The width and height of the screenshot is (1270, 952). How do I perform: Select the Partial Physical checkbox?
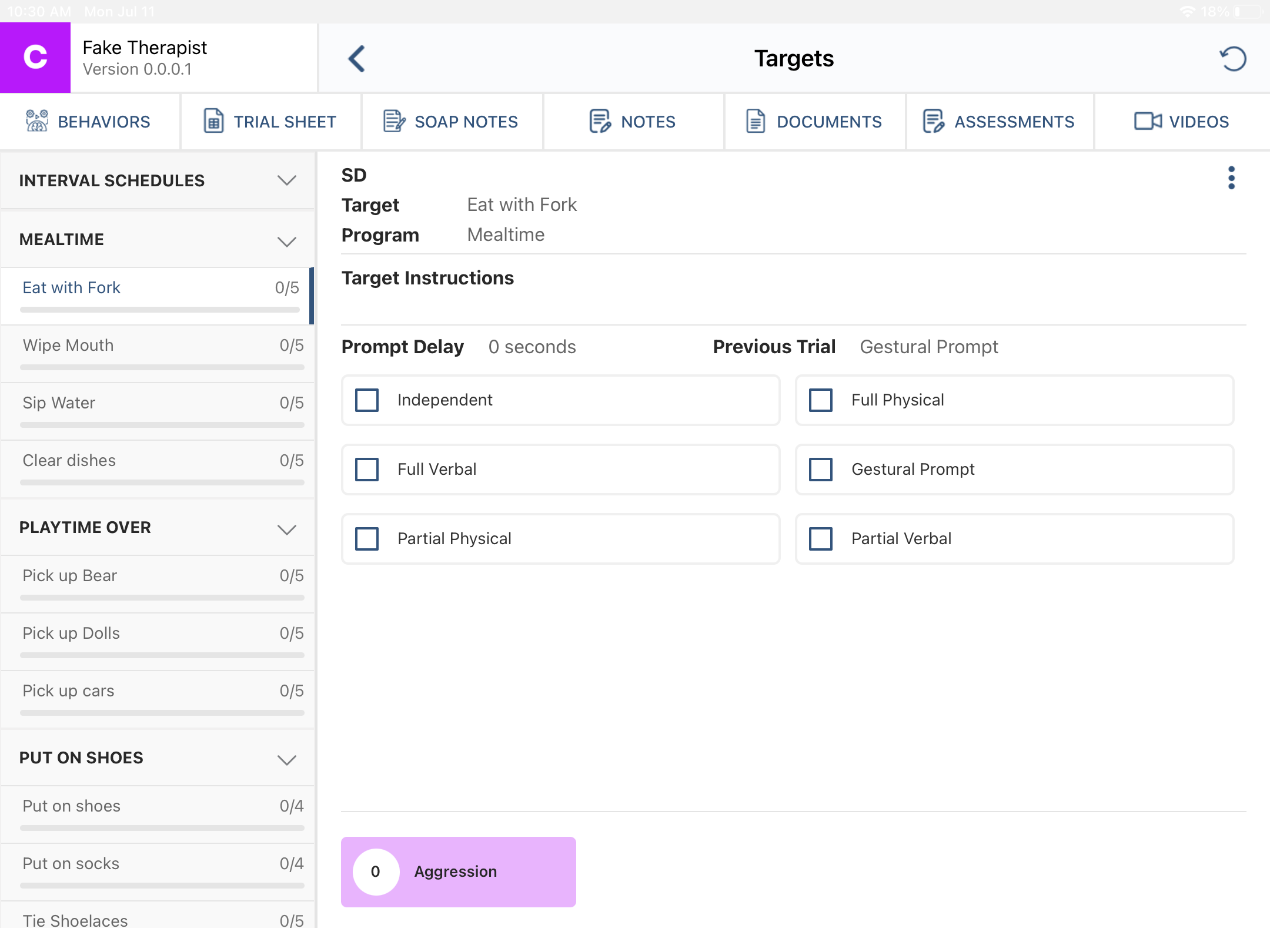tap(367, 539)
